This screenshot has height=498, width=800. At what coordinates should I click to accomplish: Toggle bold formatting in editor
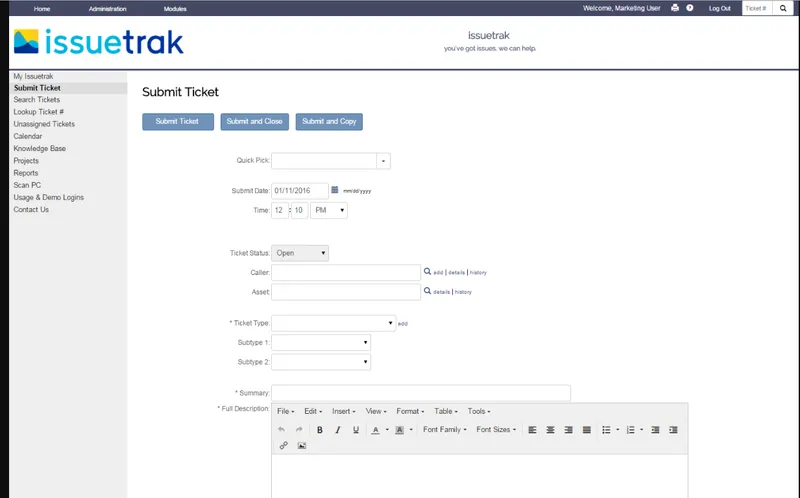(319, 430)
